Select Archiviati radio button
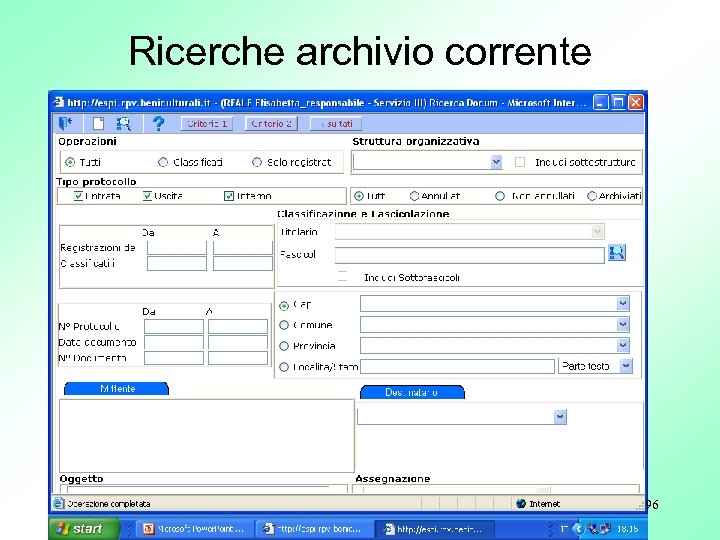 click(592, 196)
